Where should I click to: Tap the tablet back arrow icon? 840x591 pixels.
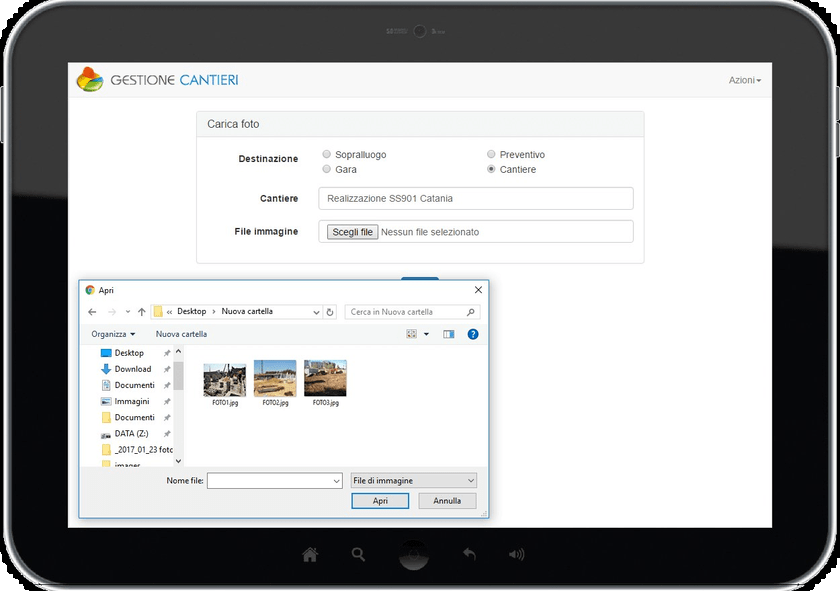click(468, 554)
